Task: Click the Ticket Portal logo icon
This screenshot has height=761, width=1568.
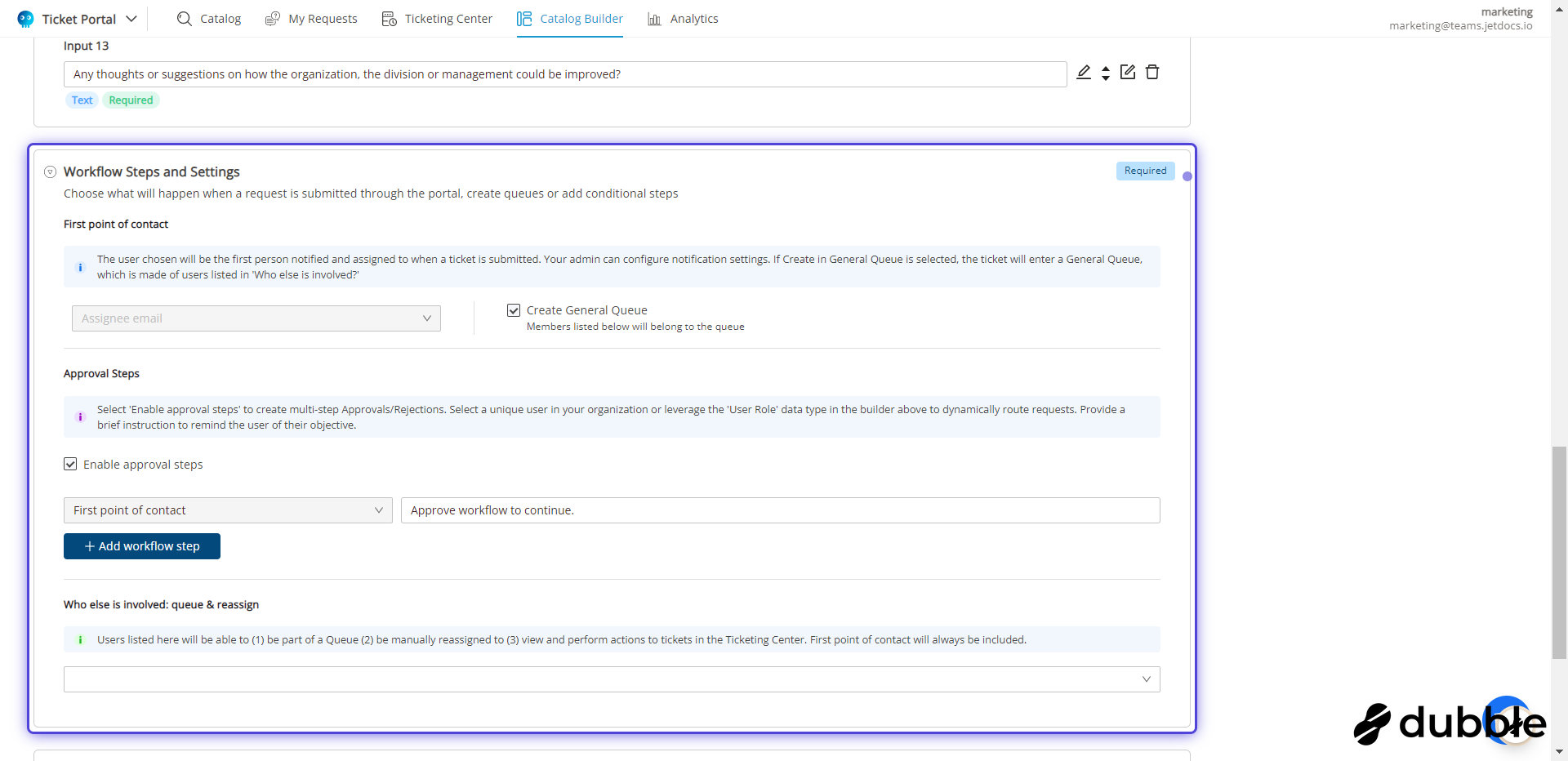Action: click(25, 19)
